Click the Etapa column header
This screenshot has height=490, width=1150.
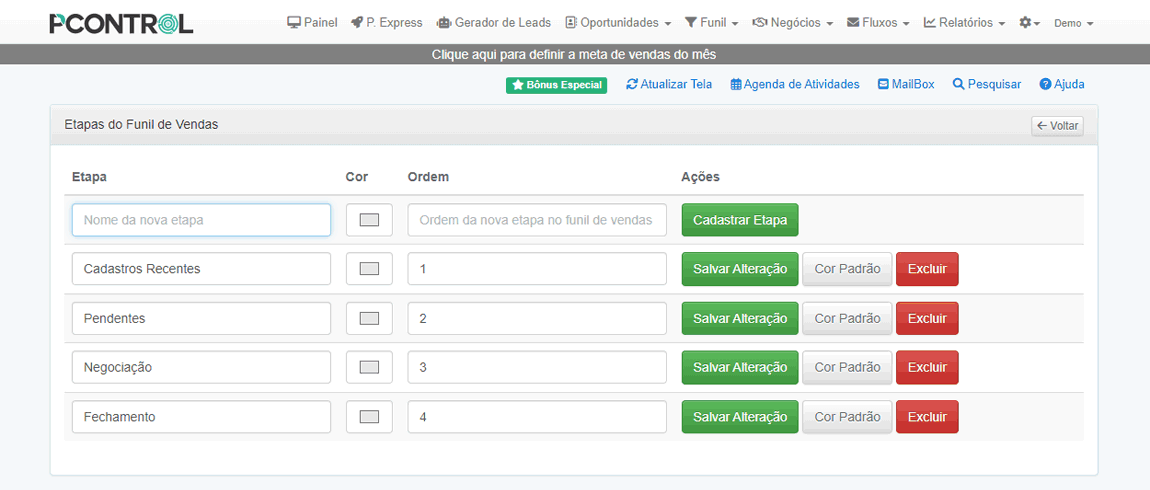click(x=89, y=177)
